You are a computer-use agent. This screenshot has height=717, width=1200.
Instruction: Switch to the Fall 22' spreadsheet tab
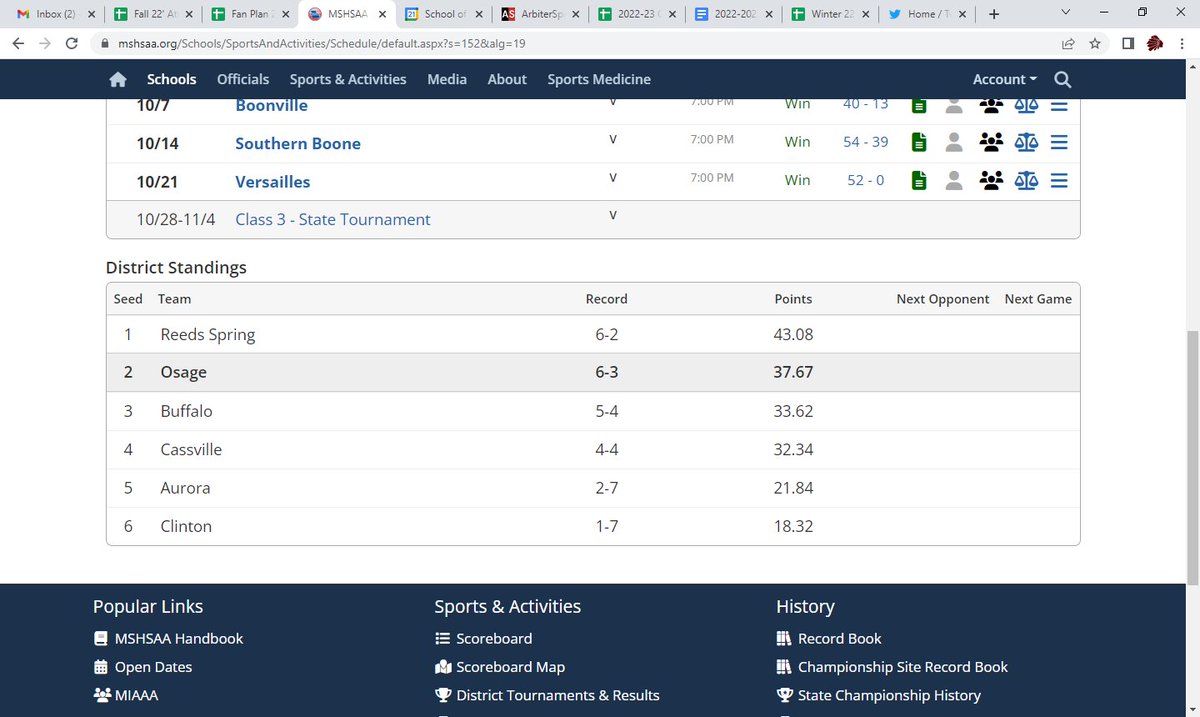[152, 15]
